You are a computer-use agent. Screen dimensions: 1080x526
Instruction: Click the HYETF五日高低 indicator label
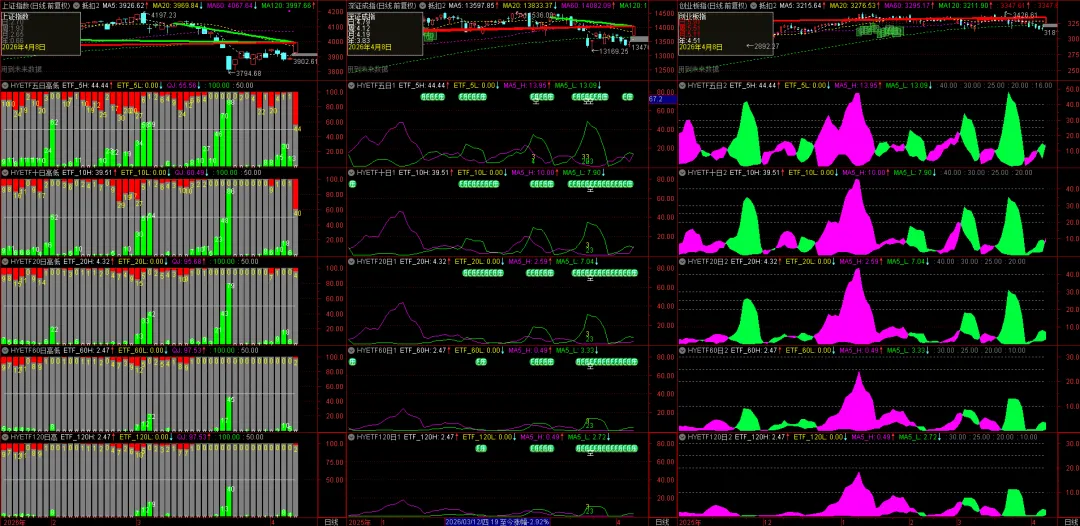pyautogui.click(x=34, y=85)
